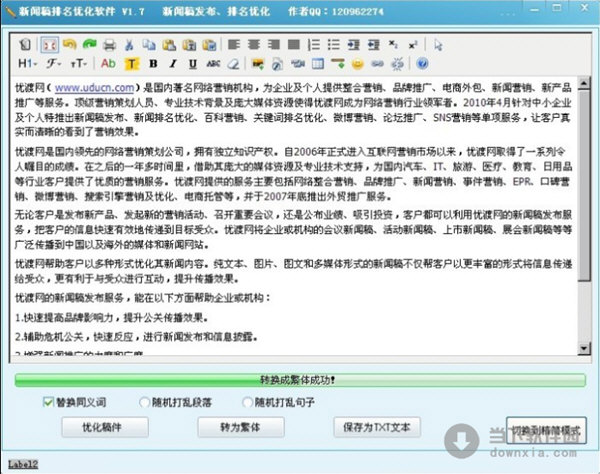The height and width of the screenshot is (474, 600).
Task: Insert hyperlink chain icon
Action: [x=377, y=64]
